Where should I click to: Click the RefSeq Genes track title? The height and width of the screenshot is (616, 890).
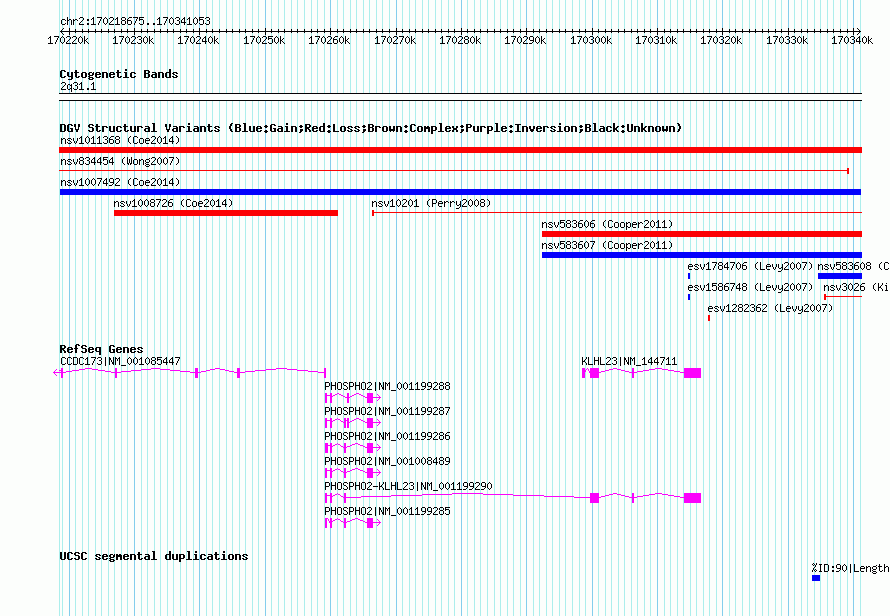[101, 349]
